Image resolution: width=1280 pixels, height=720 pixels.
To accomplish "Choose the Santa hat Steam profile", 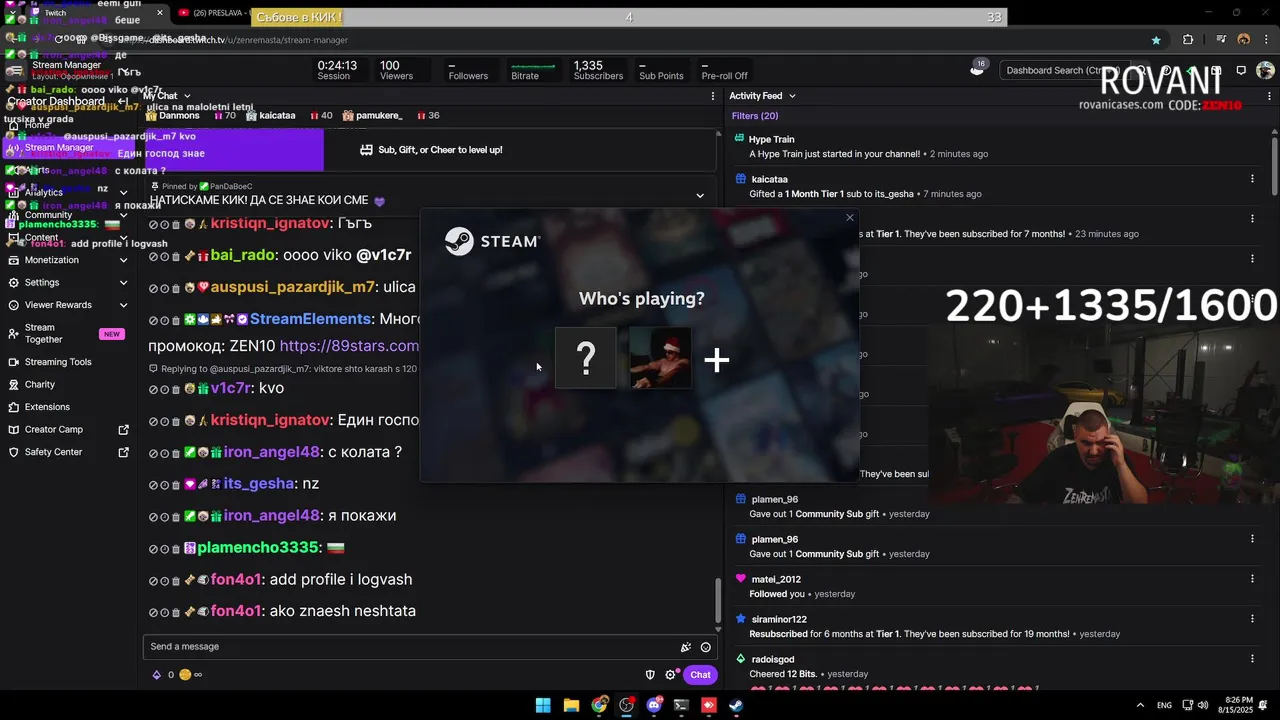I will tap(660, 358).
